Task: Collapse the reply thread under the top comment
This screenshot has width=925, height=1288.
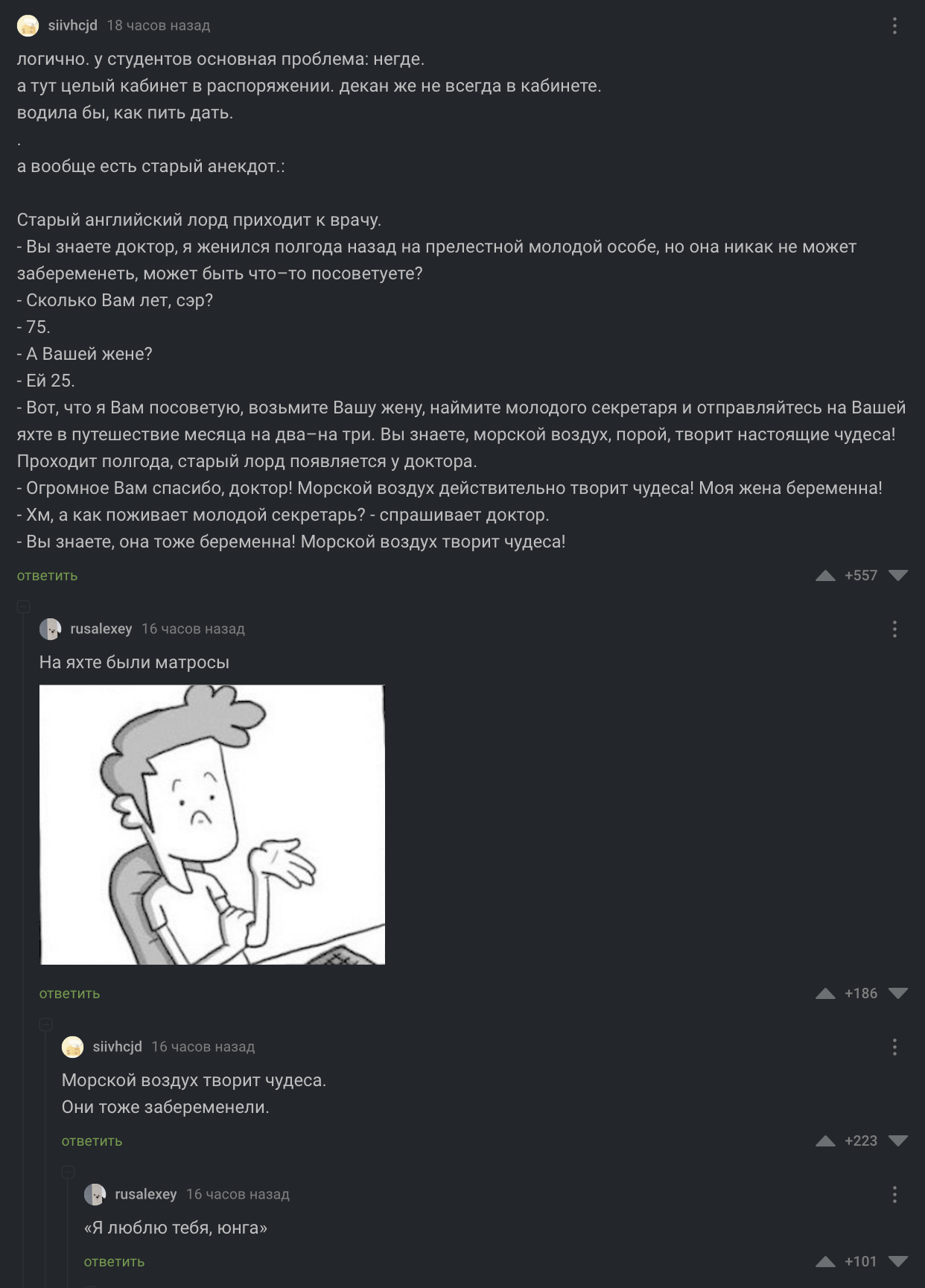Action: click(x=23, y=606)
